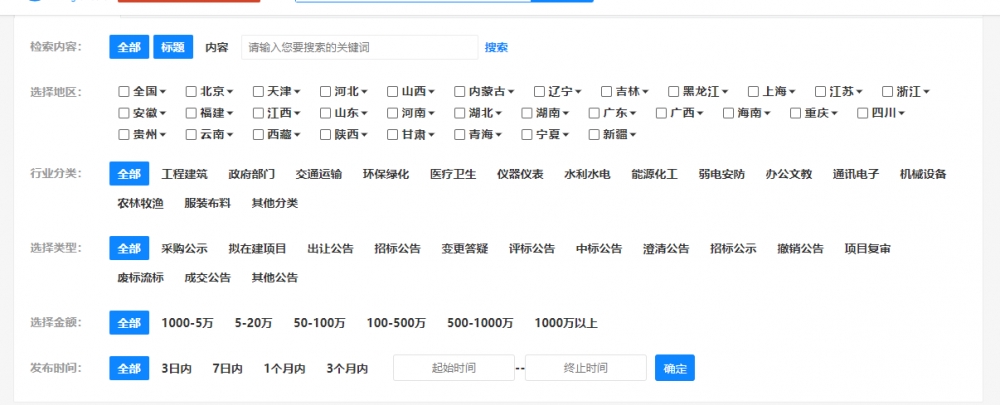Enable the 天津 checkbox
1000x405 pixels.
pyautogui.click(x=258, y=92)
